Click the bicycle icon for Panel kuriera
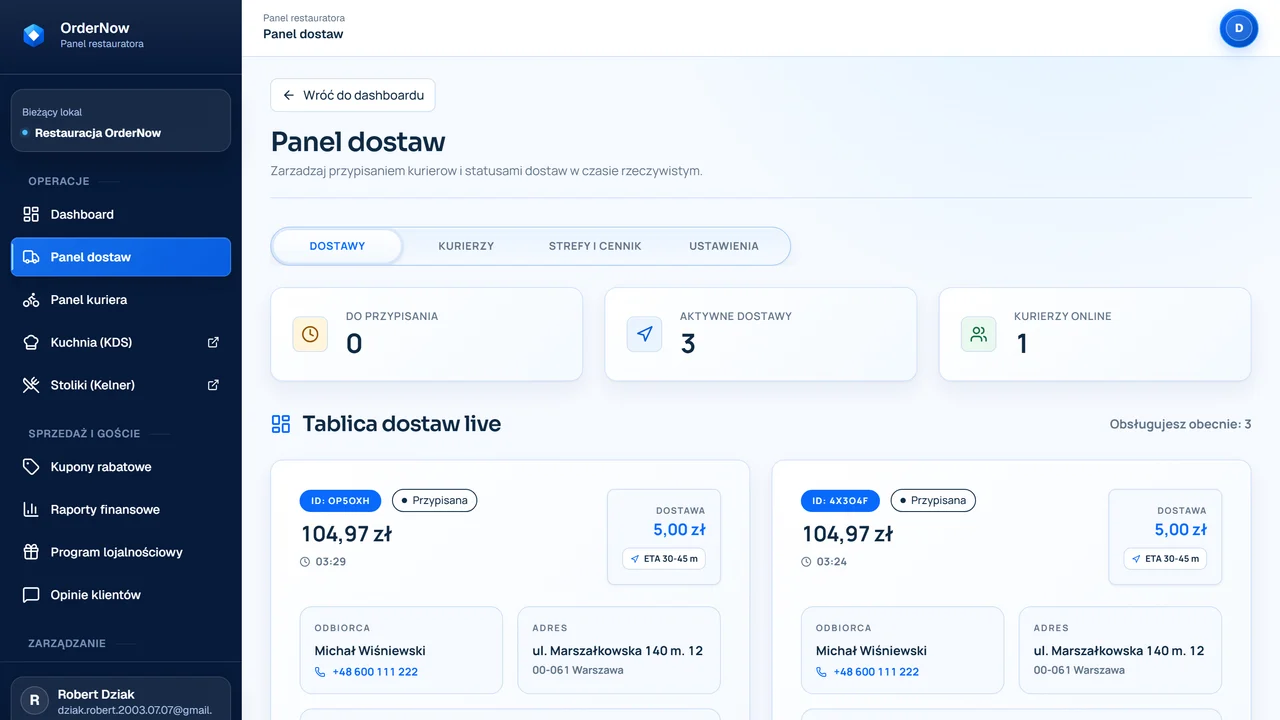Image resolution: width=1280 pixels, height=720 pixels. click(31, 300)
